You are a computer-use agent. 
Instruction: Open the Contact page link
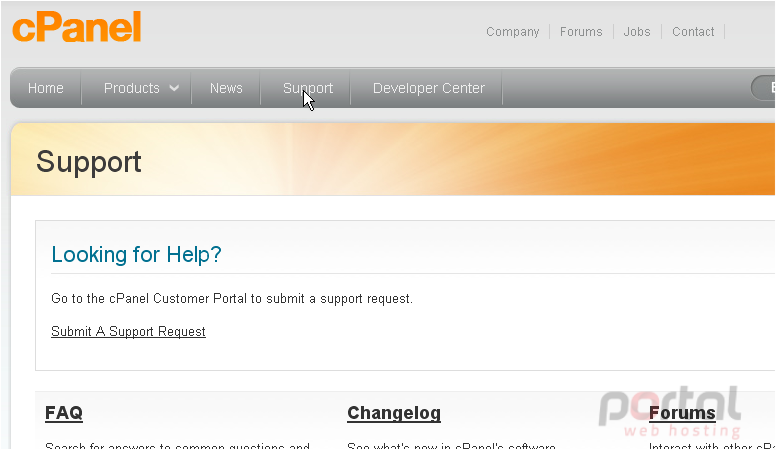[x=693, y=32]
